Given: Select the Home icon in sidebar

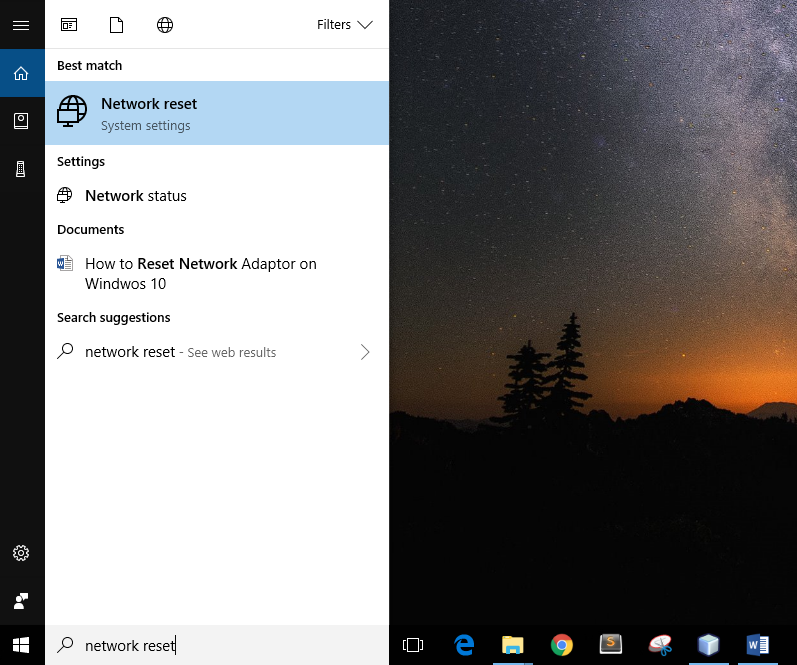Looking at the screenshot, I should click(x=21, y=73).
